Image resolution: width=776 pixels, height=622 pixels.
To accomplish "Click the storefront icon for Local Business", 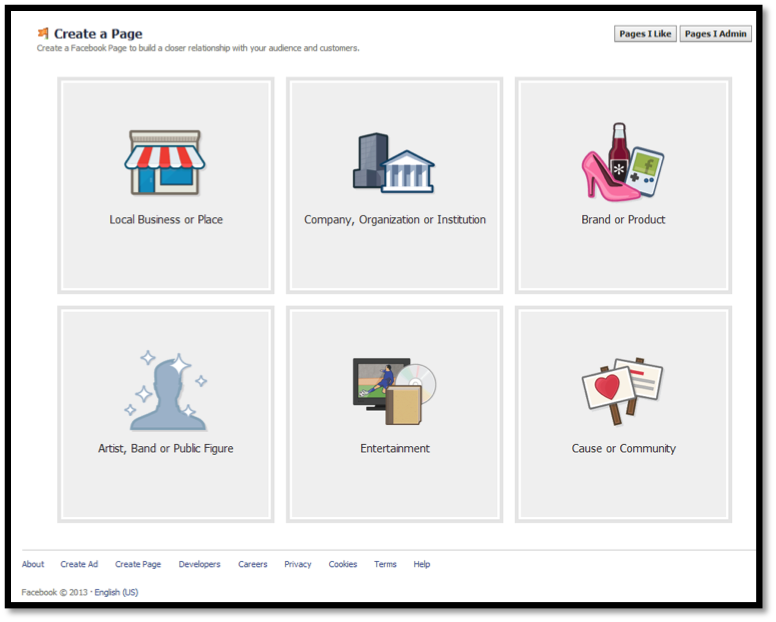I will [165, 162].
